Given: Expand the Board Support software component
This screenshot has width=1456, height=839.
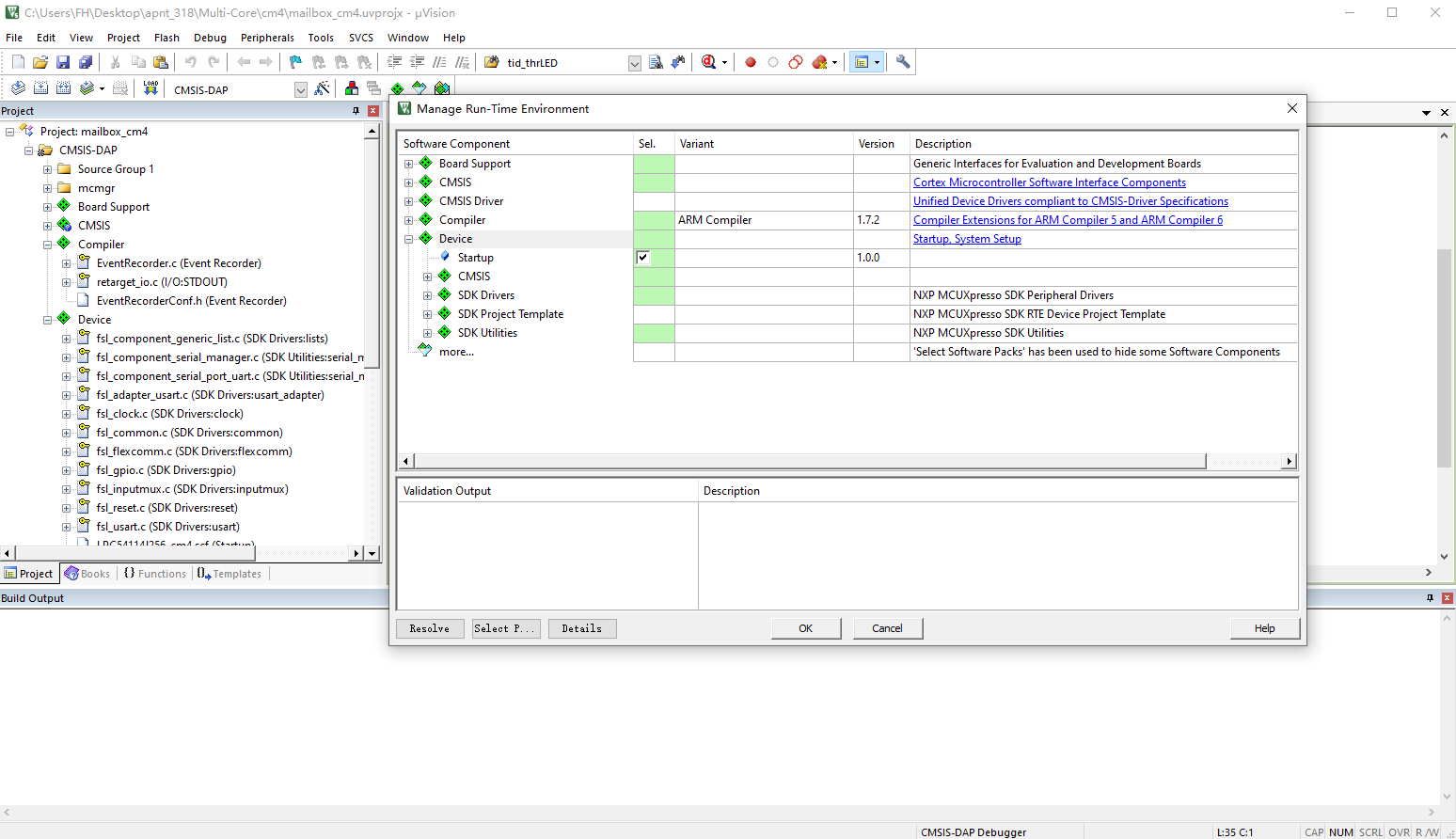Looking at the screenshot, I should point(408,164).
